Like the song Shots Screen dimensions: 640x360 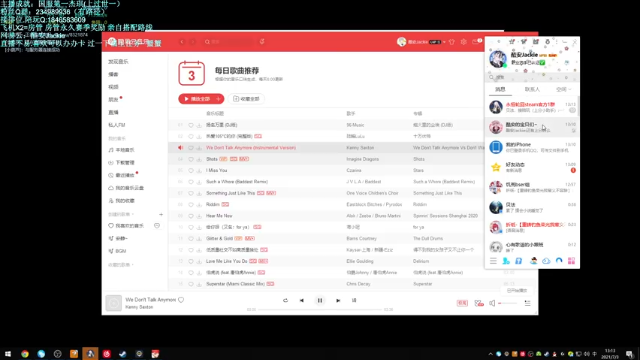191,159
